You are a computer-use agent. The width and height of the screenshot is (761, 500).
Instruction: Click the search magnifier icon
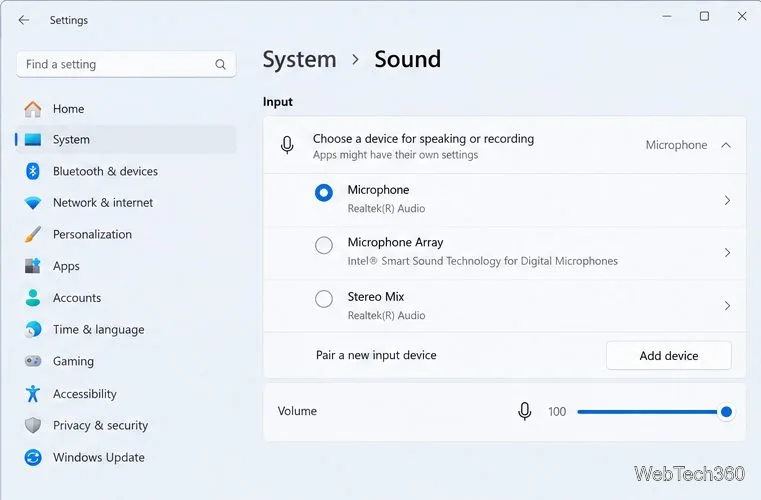coord(220,64)
